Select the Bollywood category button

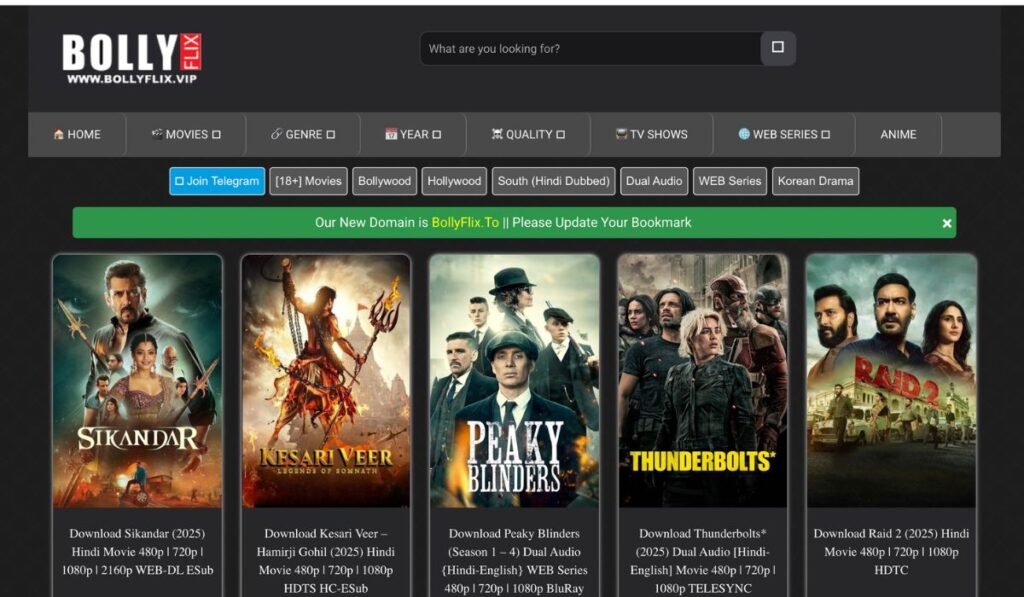click(x=384, y=181)
